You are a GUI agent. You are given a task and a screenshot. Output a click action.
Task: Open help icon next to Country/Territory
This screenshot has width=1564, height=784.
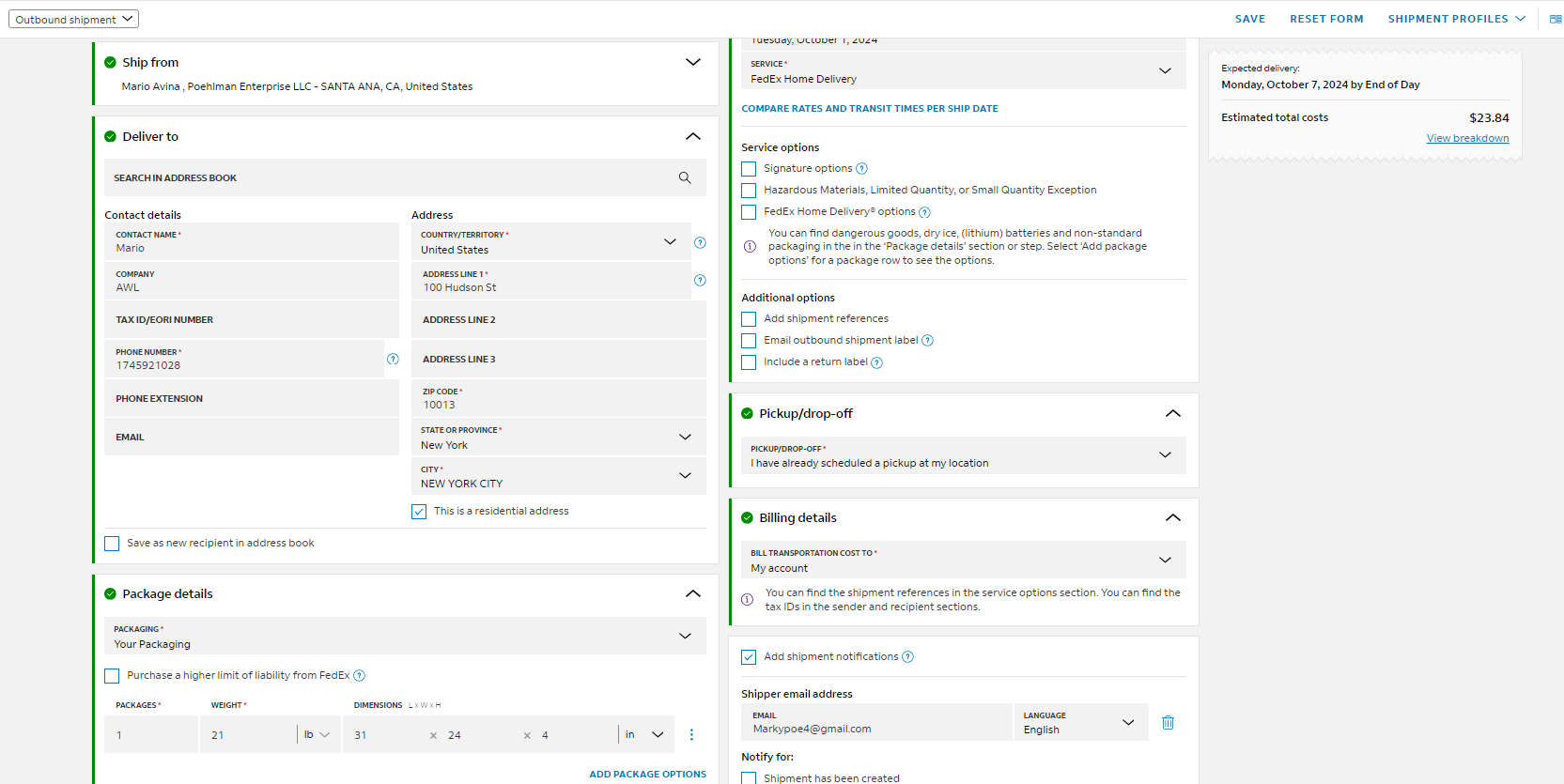(700, 242)
